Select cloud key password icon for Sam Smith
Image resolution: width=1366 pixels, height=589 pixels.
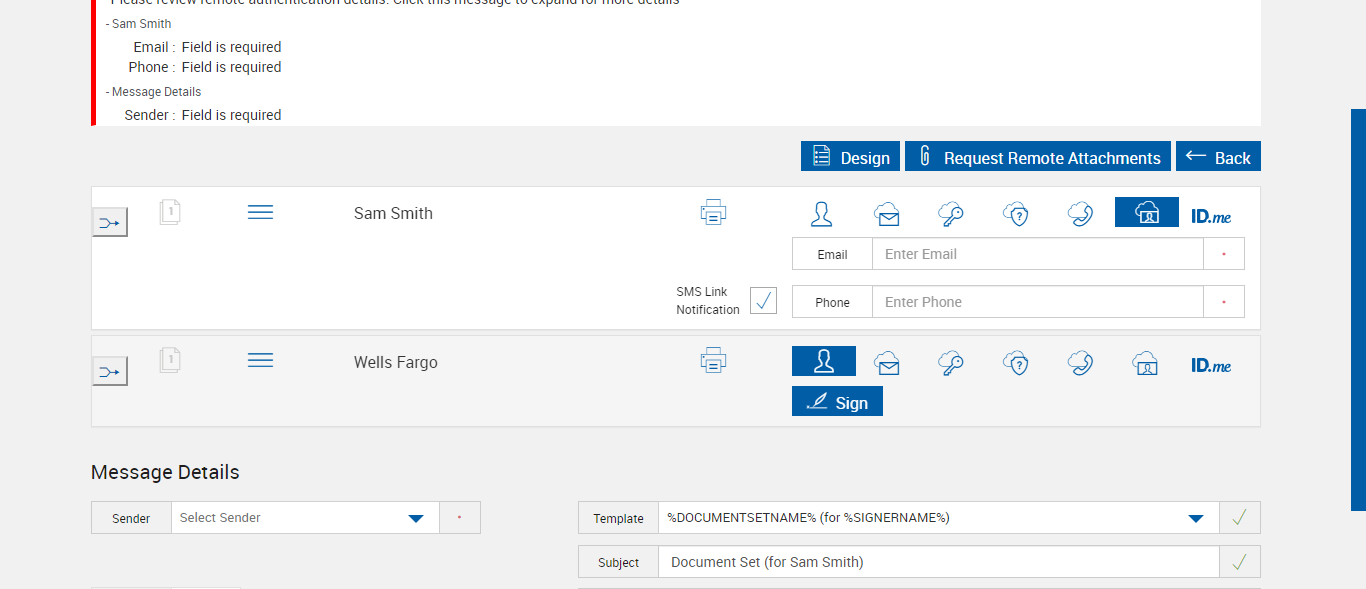(x=950, y=213)
